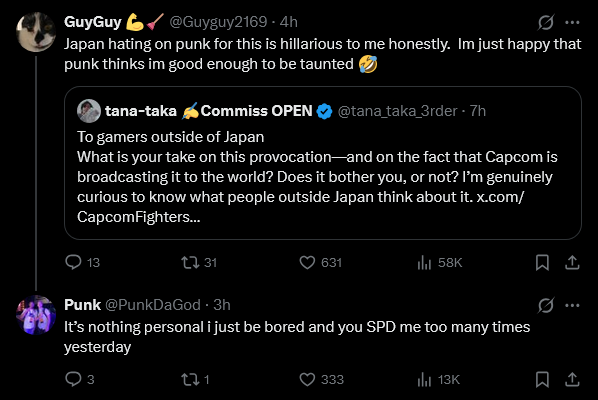
Task: Share Punk's reply
Action: (572, 379)
